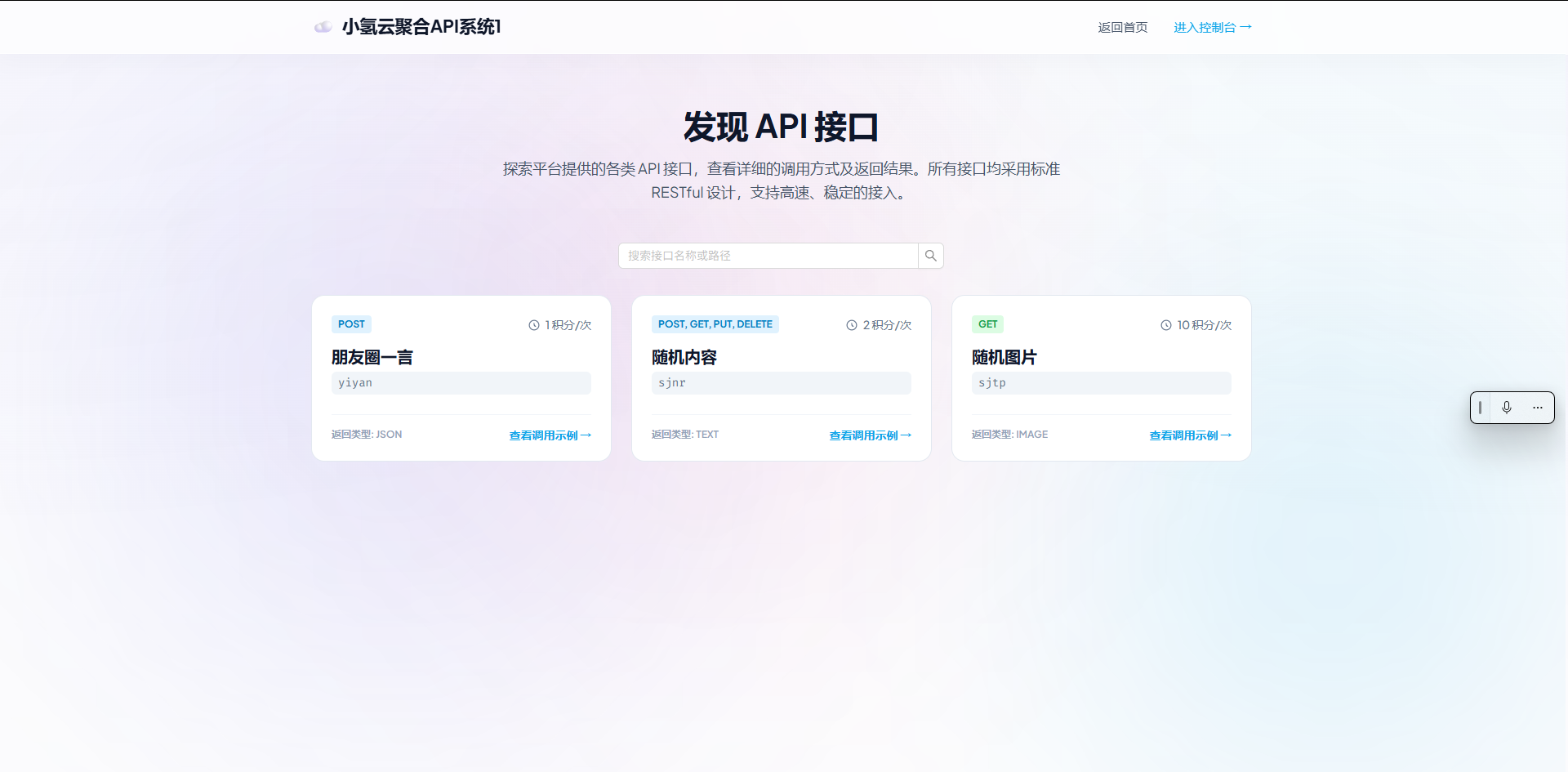The width and height of the screenshot is (1568, 772).
Task: Click the search input for interface names
Action: (x=768, y=256)
